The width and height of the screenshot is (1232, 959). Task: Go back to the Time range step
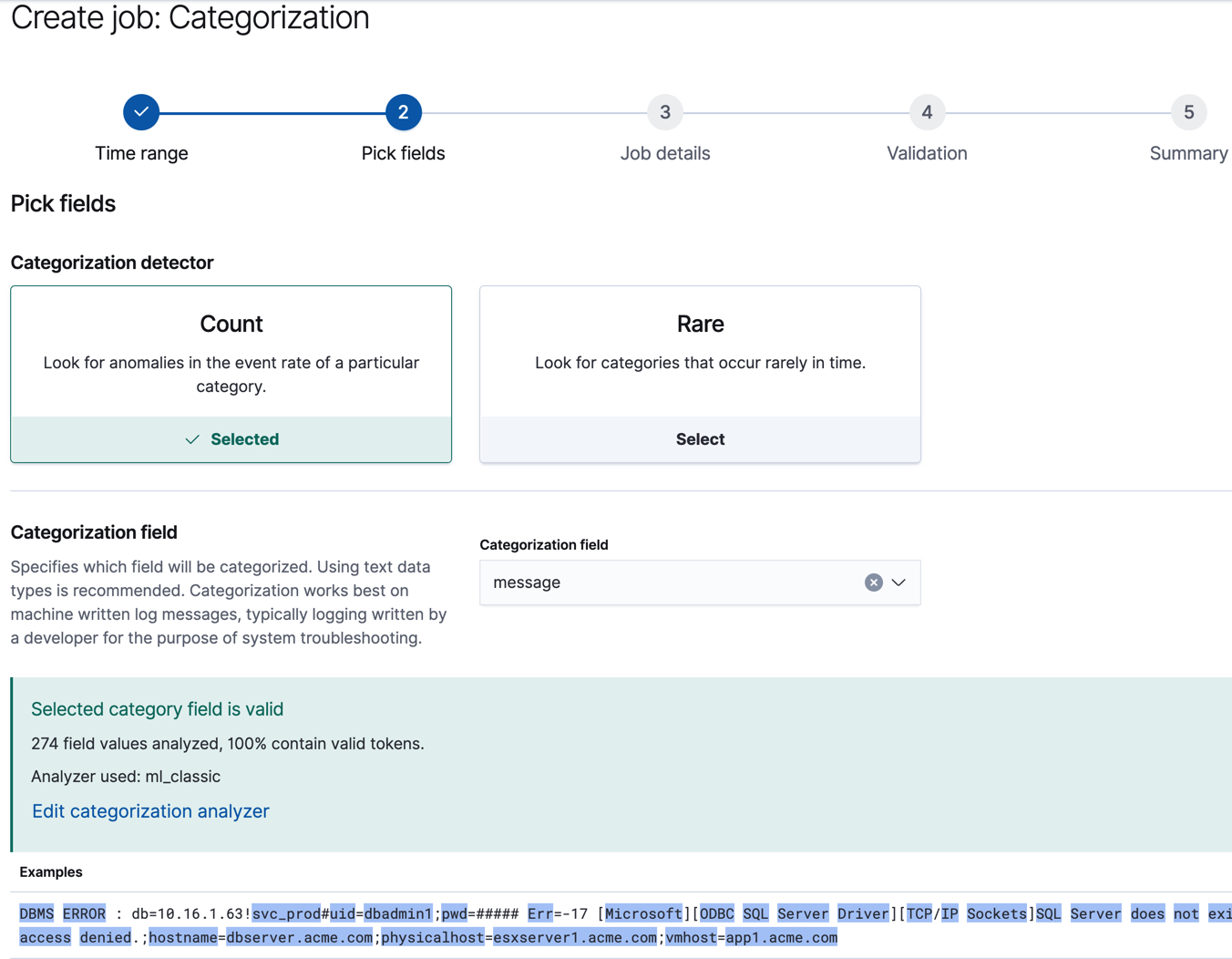click(x=141, y=128)
